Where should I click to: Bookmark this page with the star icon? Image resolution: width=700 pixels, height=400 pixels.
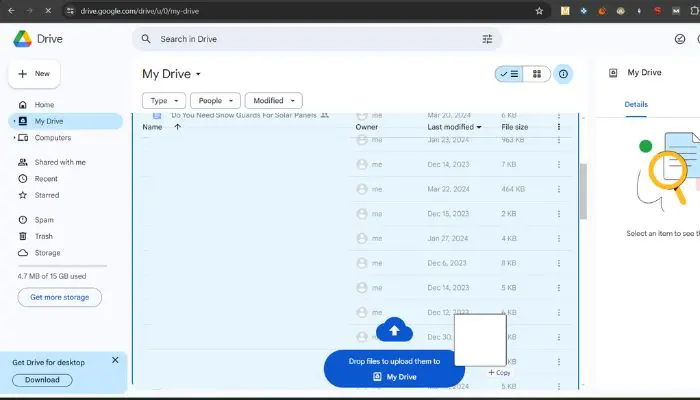tap(539, 11)
